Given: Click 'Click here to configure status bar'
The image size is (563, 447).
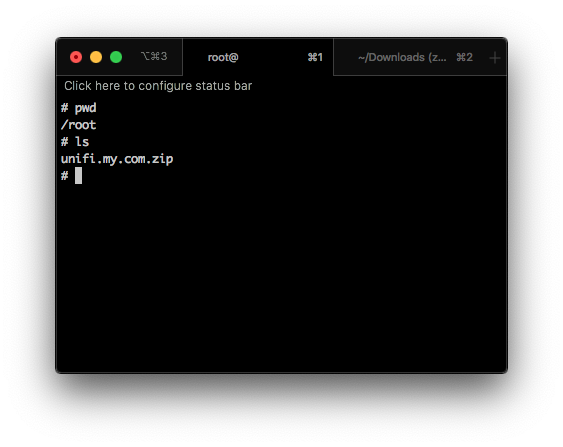Looking at the screenshot, I should (158, 86).
